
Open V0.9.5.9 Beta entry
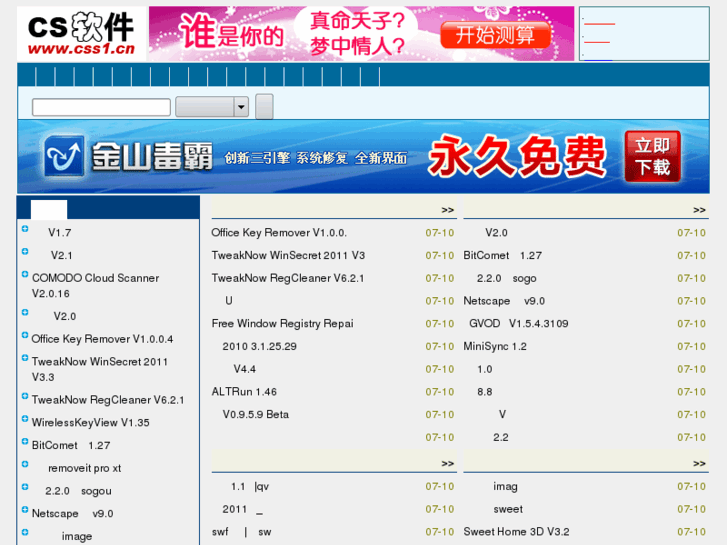(x=255, y=415)
